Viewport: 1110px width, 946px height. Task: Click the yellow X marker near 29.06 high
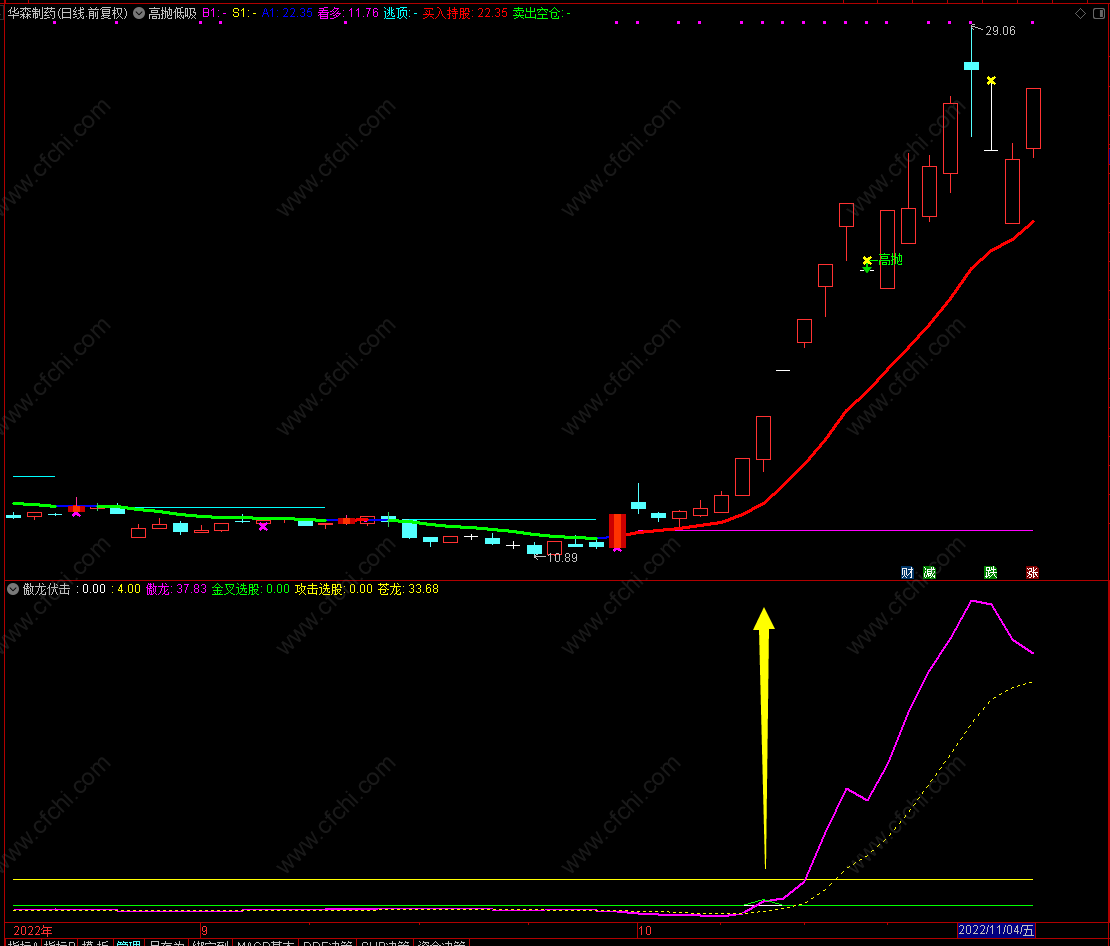(x=991, y=81)
